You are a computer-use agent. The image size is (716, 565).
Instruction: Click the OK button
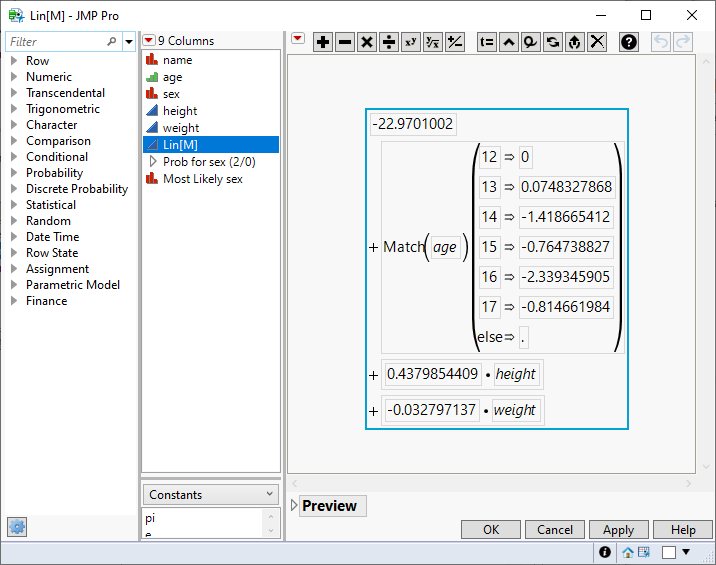pos(491,530)
